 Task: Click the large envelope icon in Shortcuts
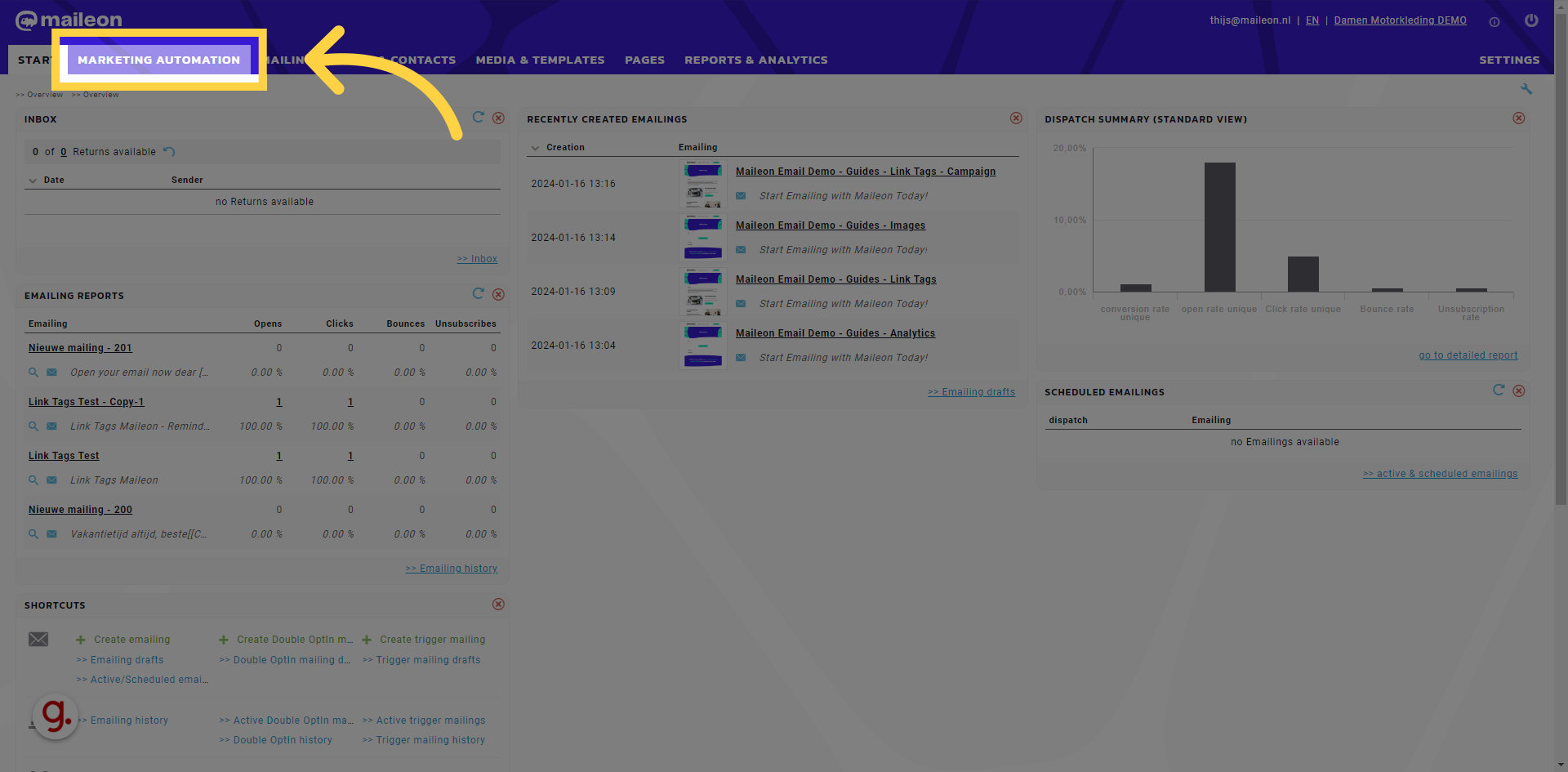[x=38, y=639]
